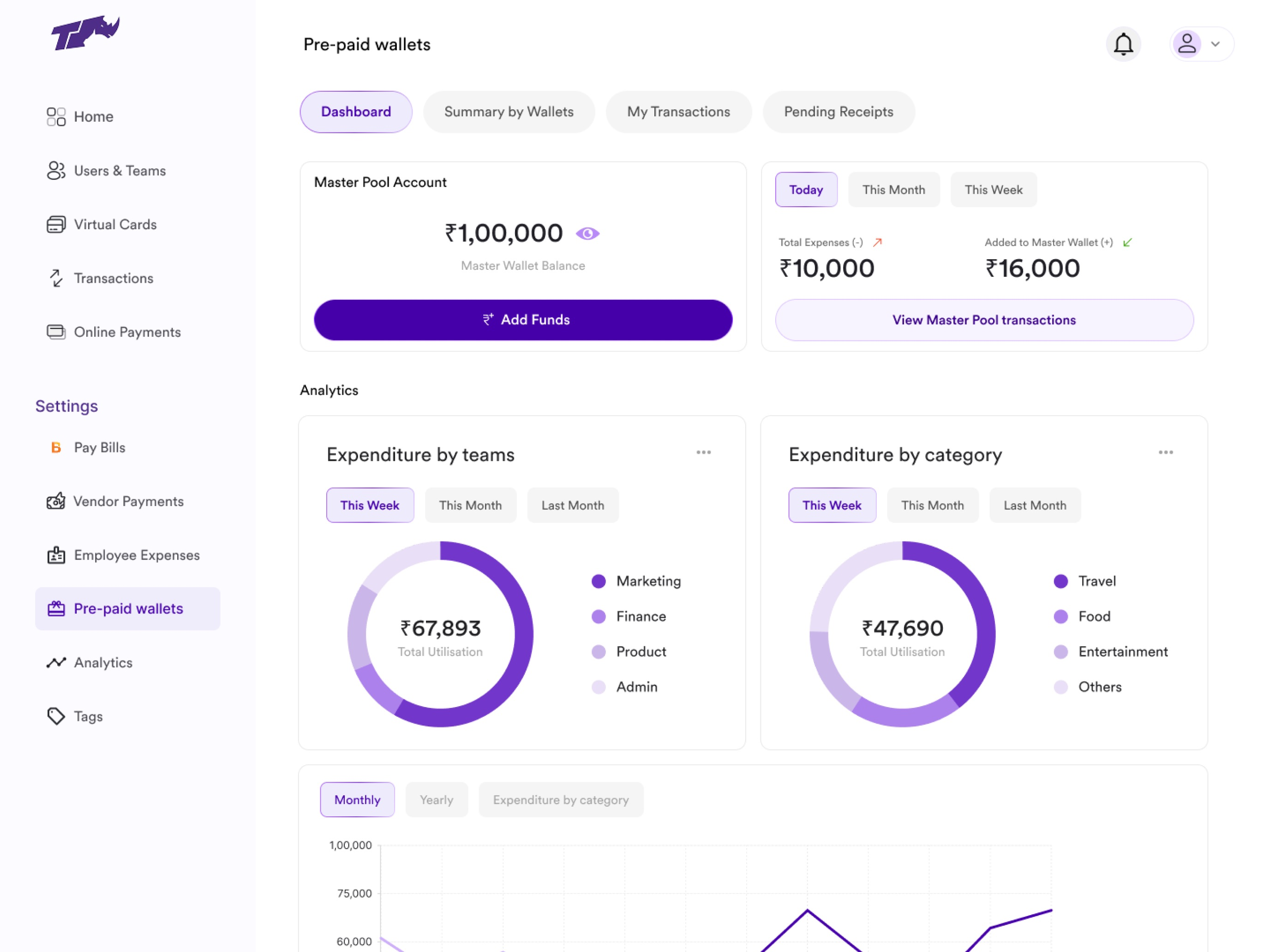Select This Week for Expenditure by category
Image resolution: width=1270 pixels, height=952 pixels.
832,505
